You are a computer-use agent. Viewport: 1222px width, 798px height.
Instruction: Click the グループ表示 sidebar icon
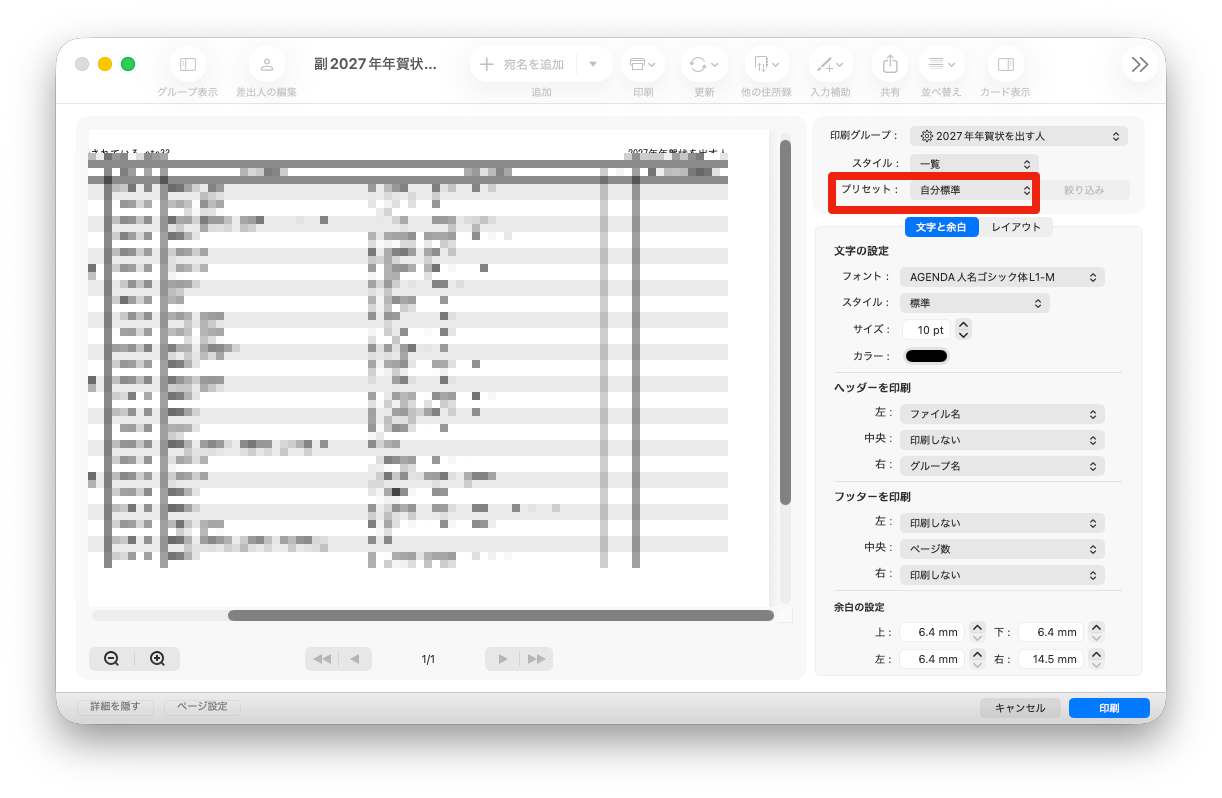tap(188, 64)
